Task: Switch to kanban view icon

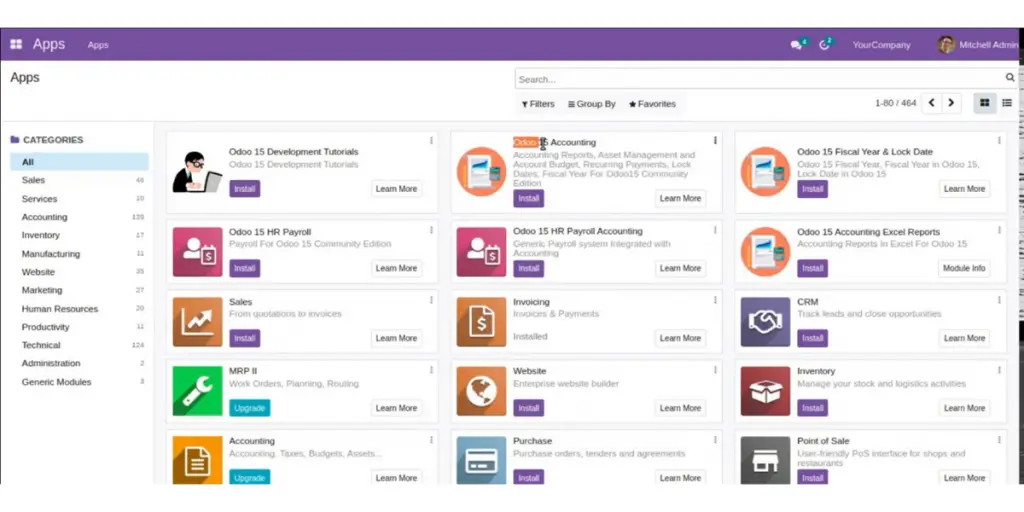Action: tap(985, 103)
